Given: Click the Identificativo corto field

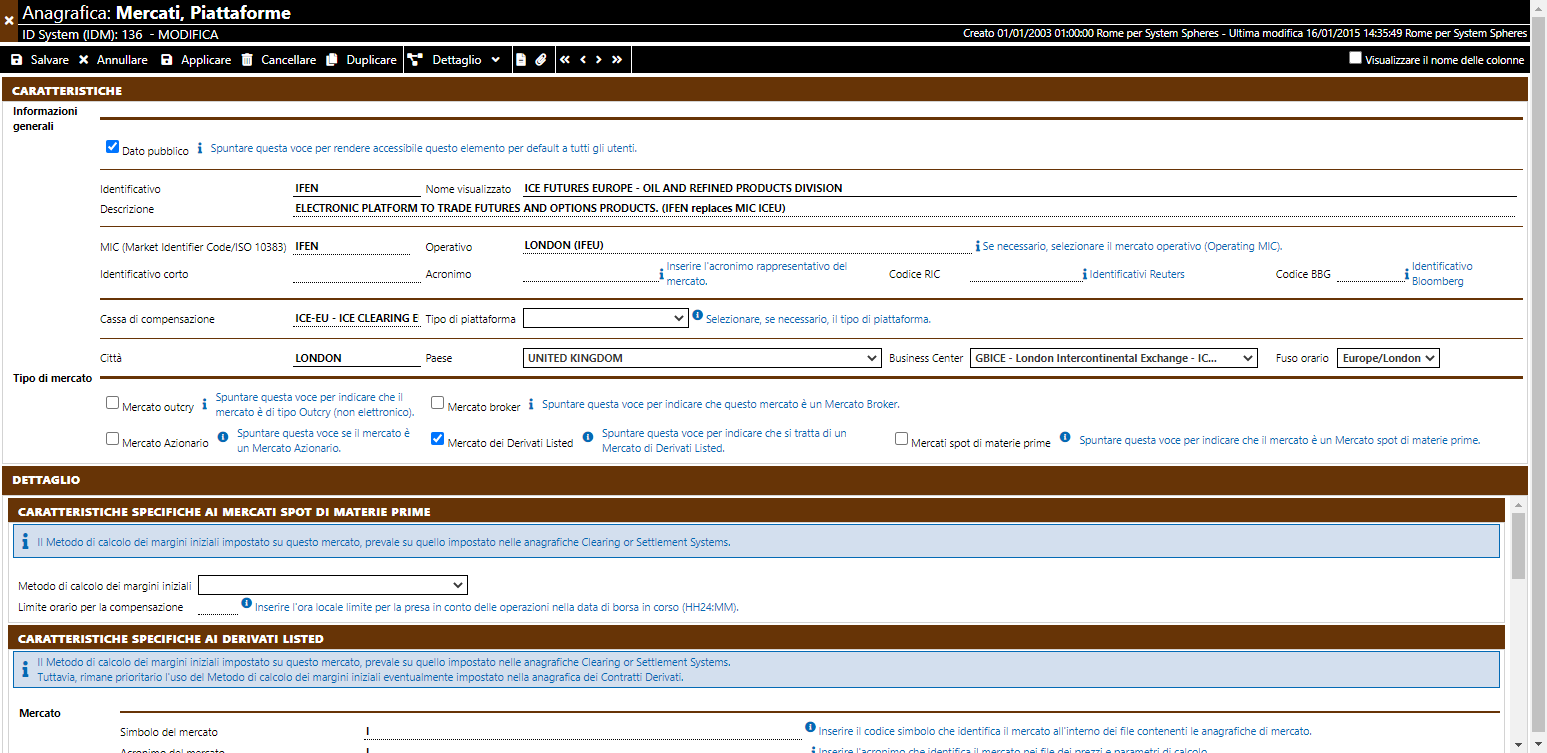Looking at the screenshot, I should [x=357, y=274].
